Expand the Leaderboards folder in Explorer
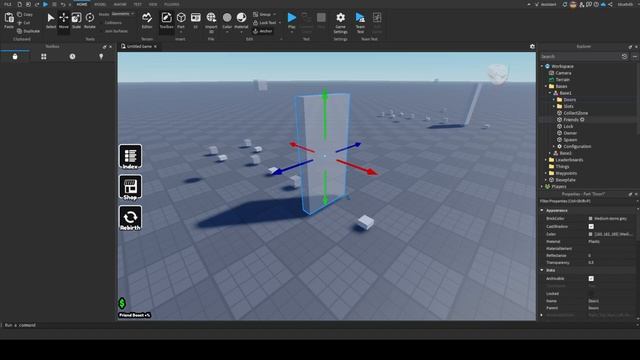Image resolution: width=640 pixels, height=360 pixels. tap(546, 160)
